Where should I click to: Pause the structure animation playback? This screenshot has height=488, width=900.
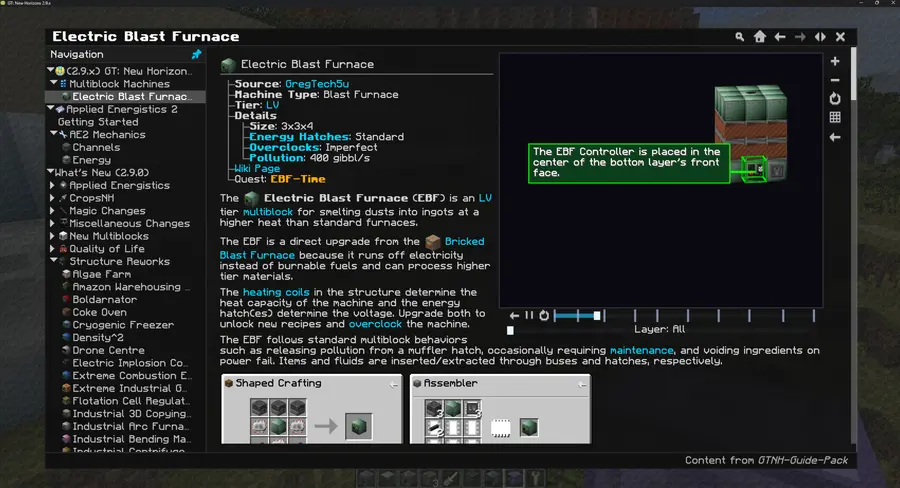point(529,316)
